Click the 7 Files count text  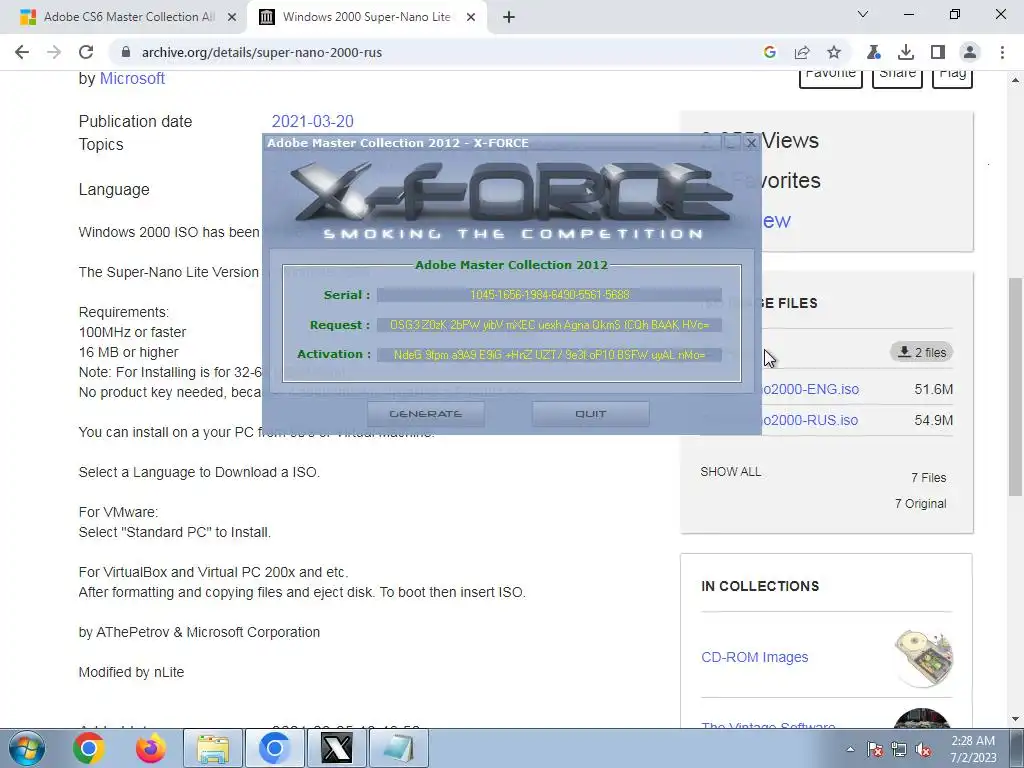coord(929,478)
